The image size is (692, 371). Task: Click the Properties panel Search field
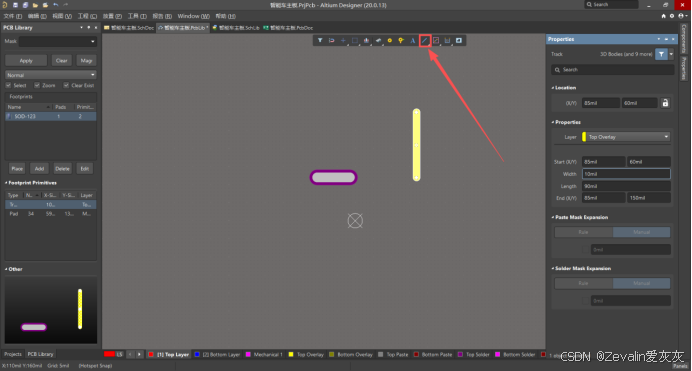[613, 70]
